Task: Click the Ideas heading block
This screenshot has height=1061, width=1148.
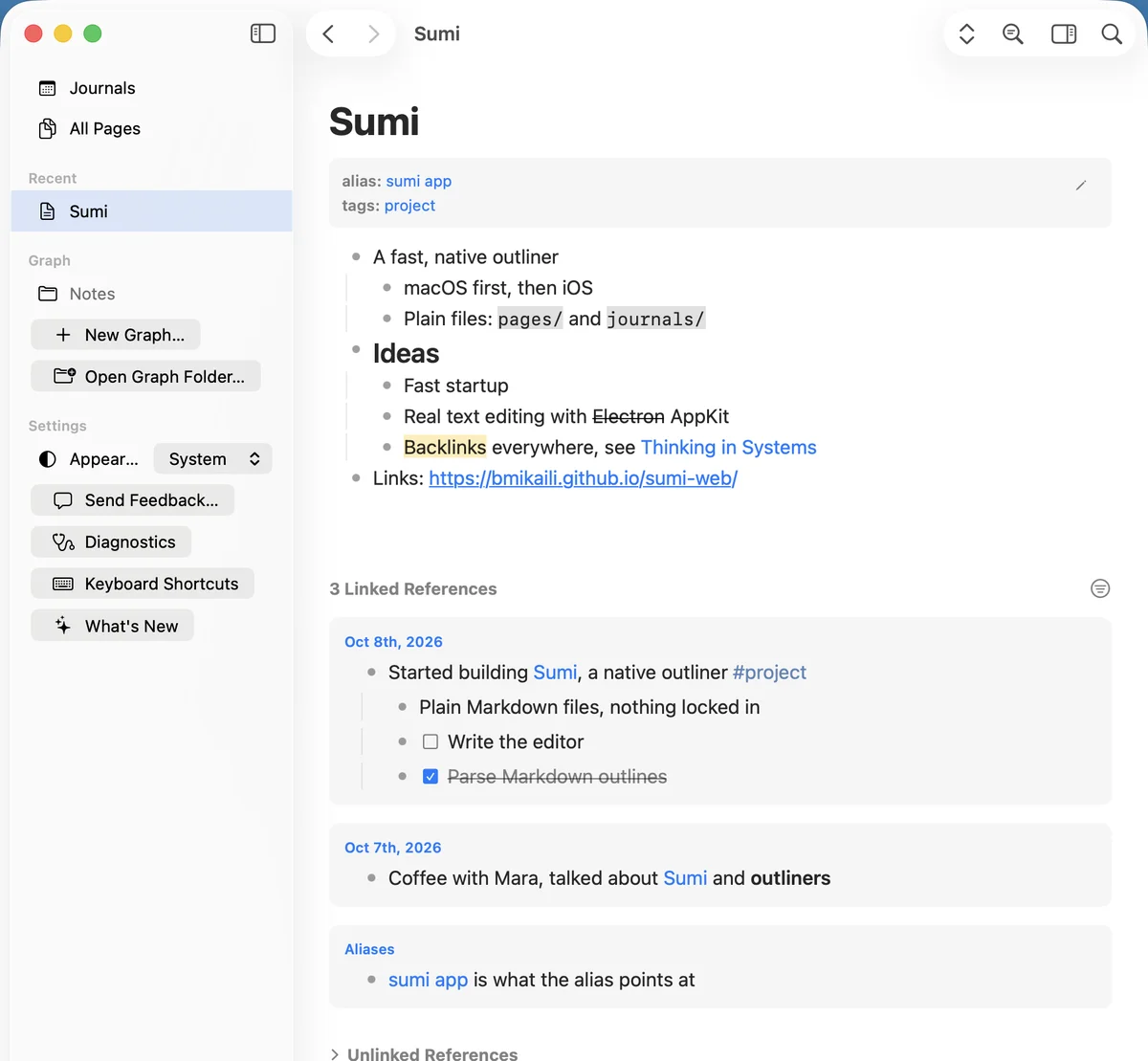Action: pyautogui.click(x=406, y=353)
